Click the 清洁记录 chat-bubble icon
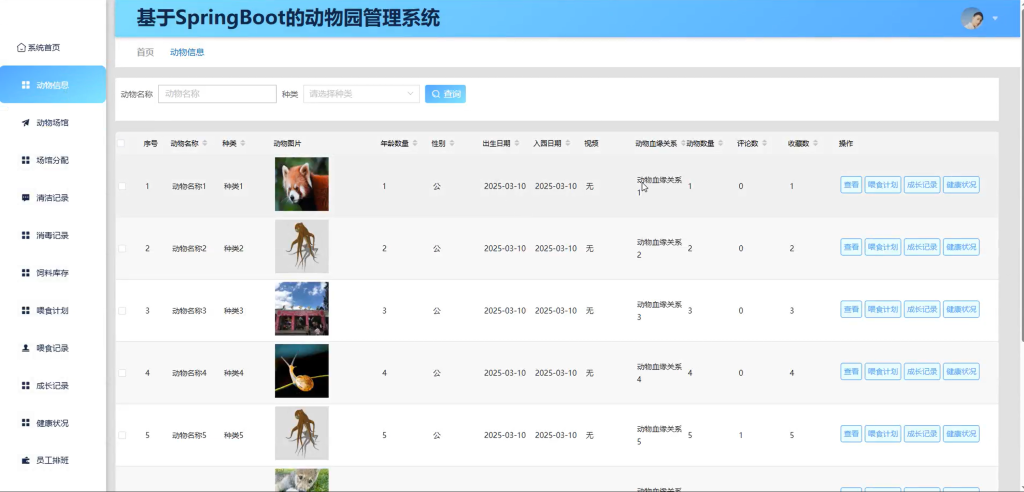Screen dimensions: 1024x492 pos(25,197)
